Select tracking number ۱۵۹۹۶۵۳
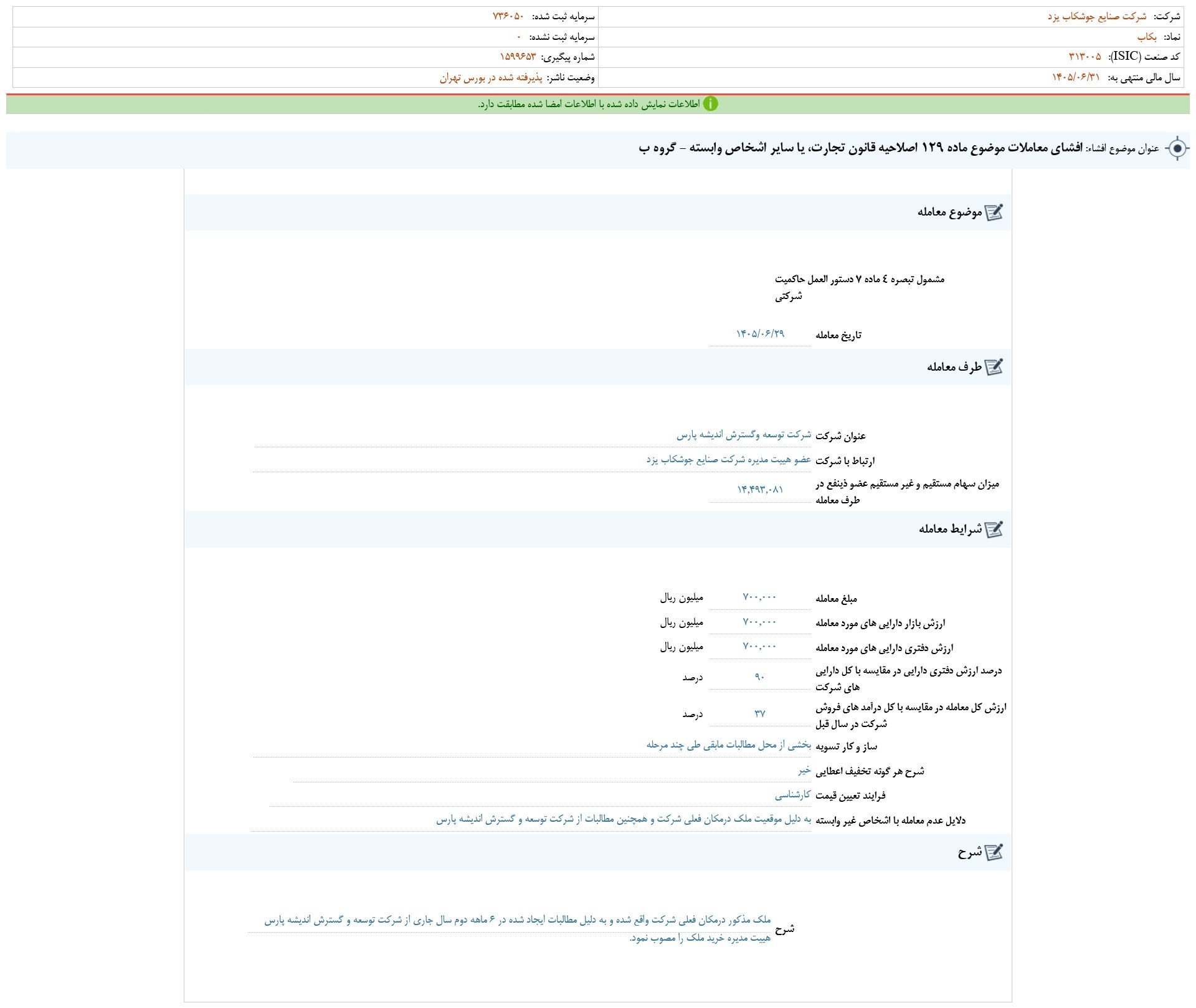Image resolution: width=1196 pixels, height=1008 pixels. [x=518, y=57]
